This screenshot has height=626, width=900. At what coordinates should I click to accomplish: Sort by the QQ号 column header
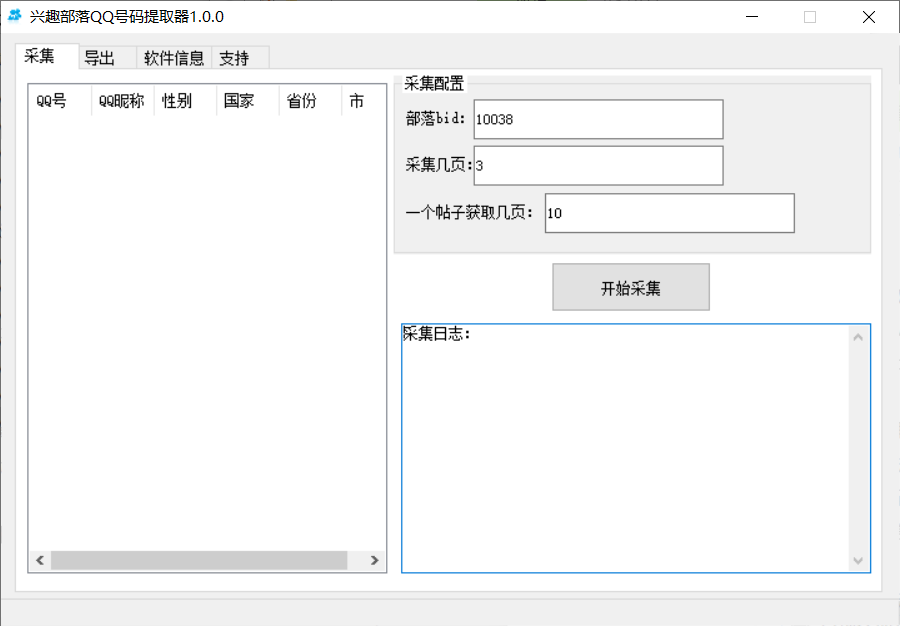pos(60,101)
